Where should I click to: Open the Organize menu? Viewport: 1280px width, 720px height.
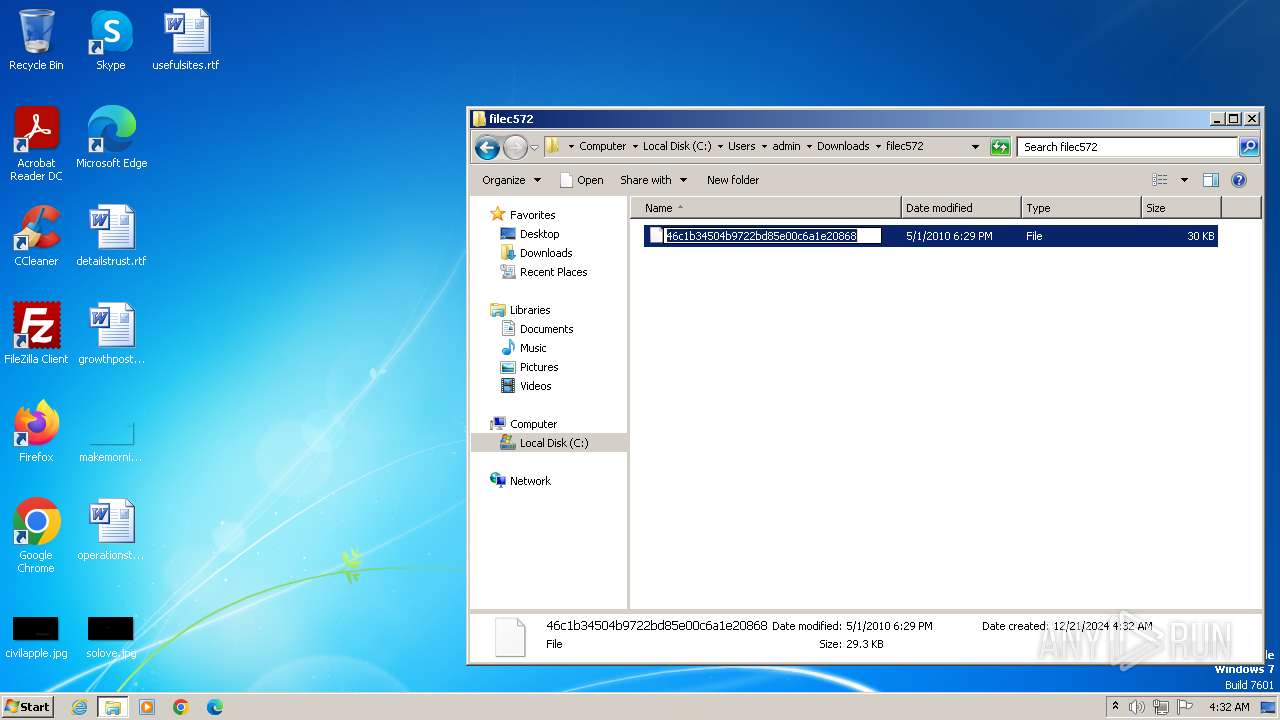511,180
